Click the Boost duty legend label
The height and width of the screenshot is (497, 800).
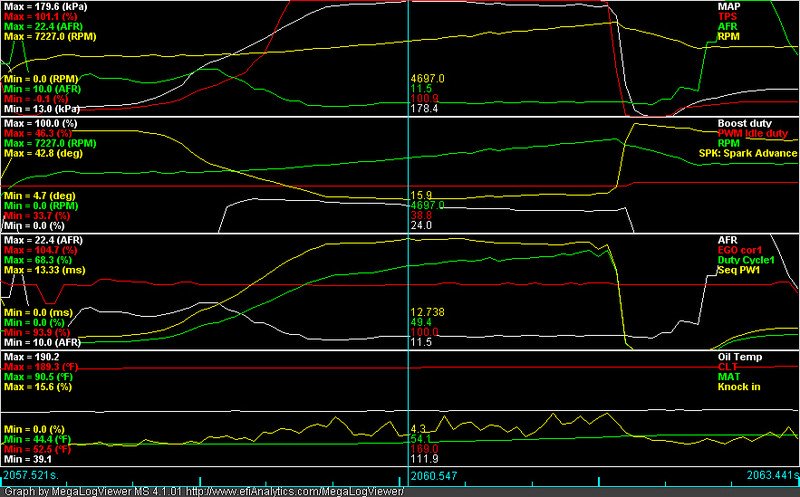744,123
